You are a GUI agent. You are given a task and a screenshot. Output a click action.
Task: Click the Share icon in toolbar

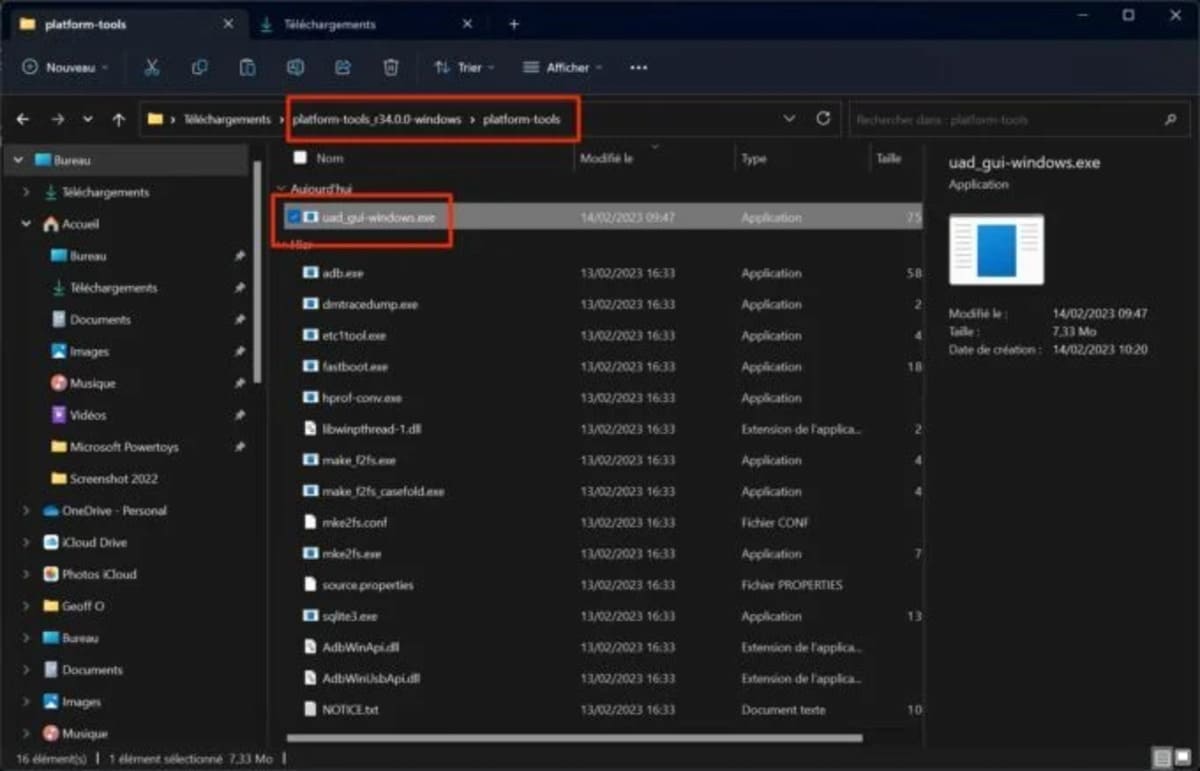pos(343,67)
